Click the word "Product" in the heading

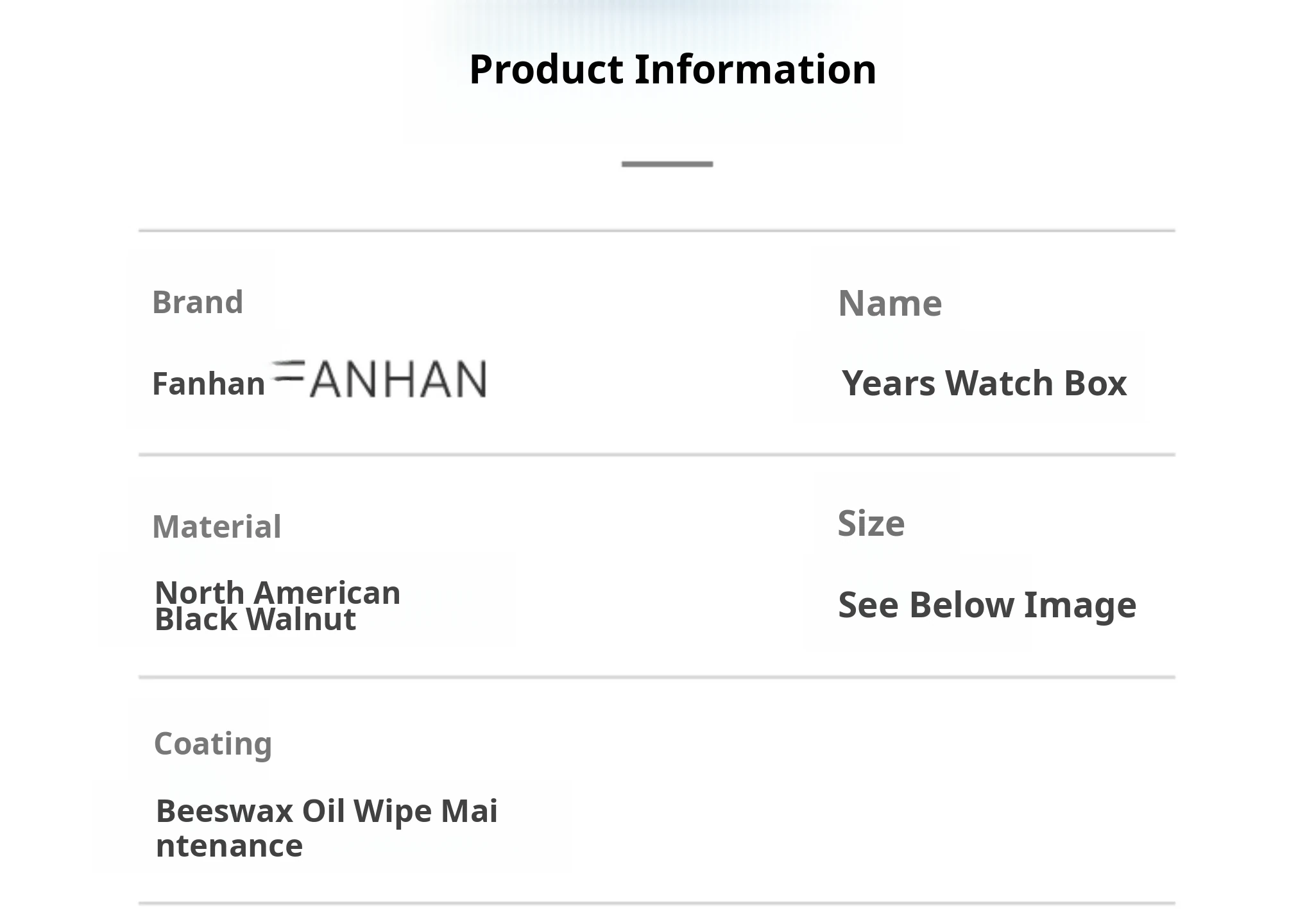pos(546,69)
